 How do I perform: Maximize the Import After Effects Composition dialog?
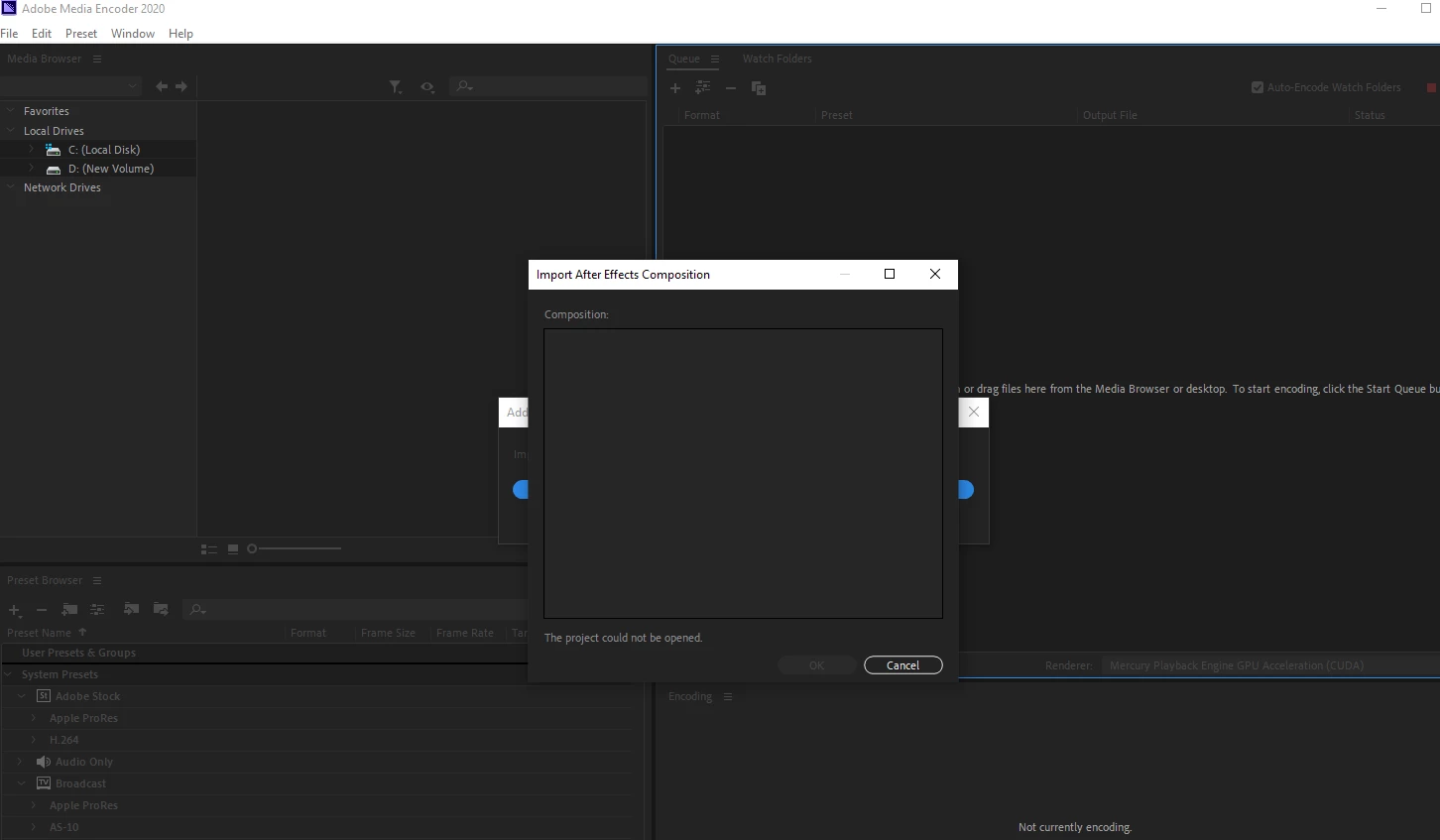point(890,274)
